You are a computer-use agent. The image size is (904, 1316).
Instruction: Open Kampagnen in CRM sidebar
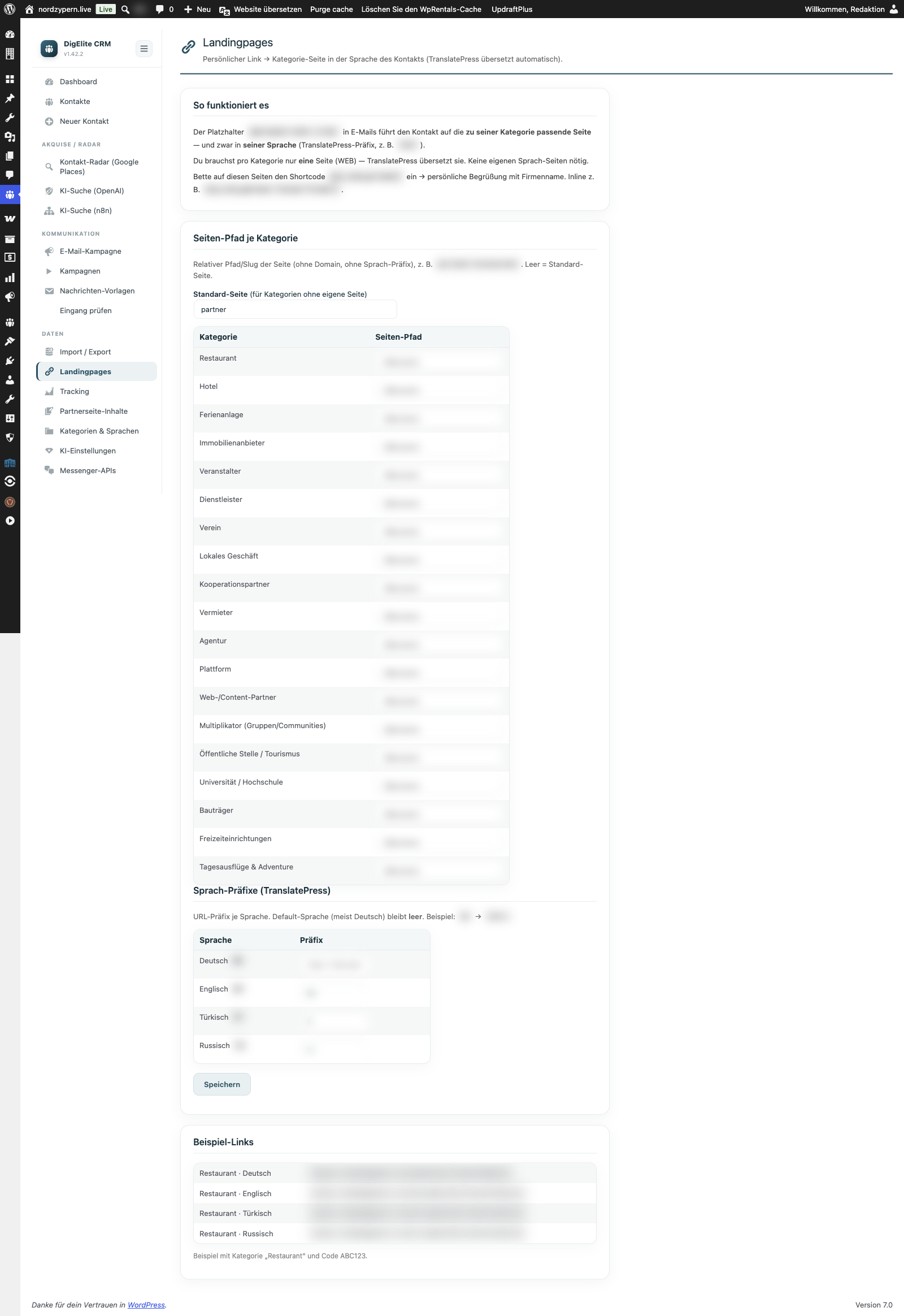point(97,271)
